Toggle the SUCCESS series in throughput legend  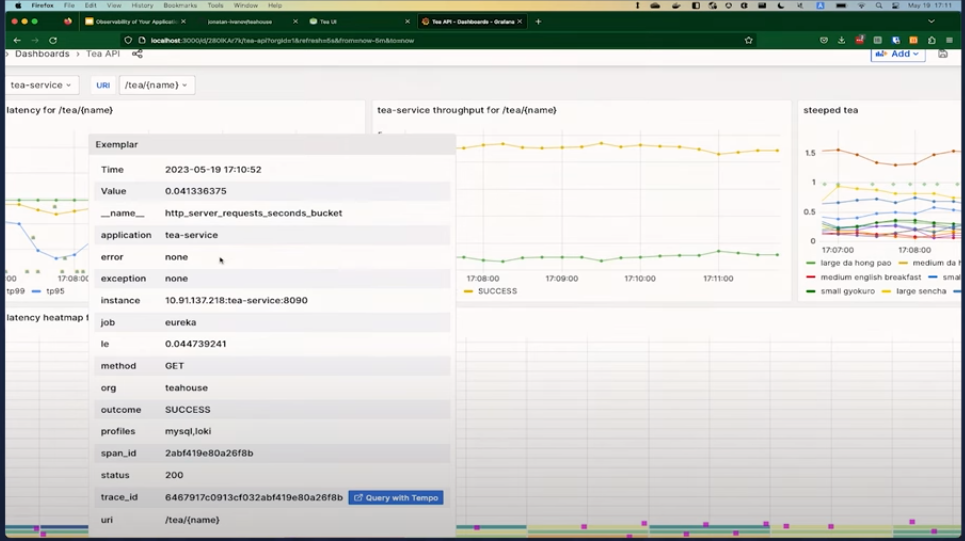click(x=497, y=291)
